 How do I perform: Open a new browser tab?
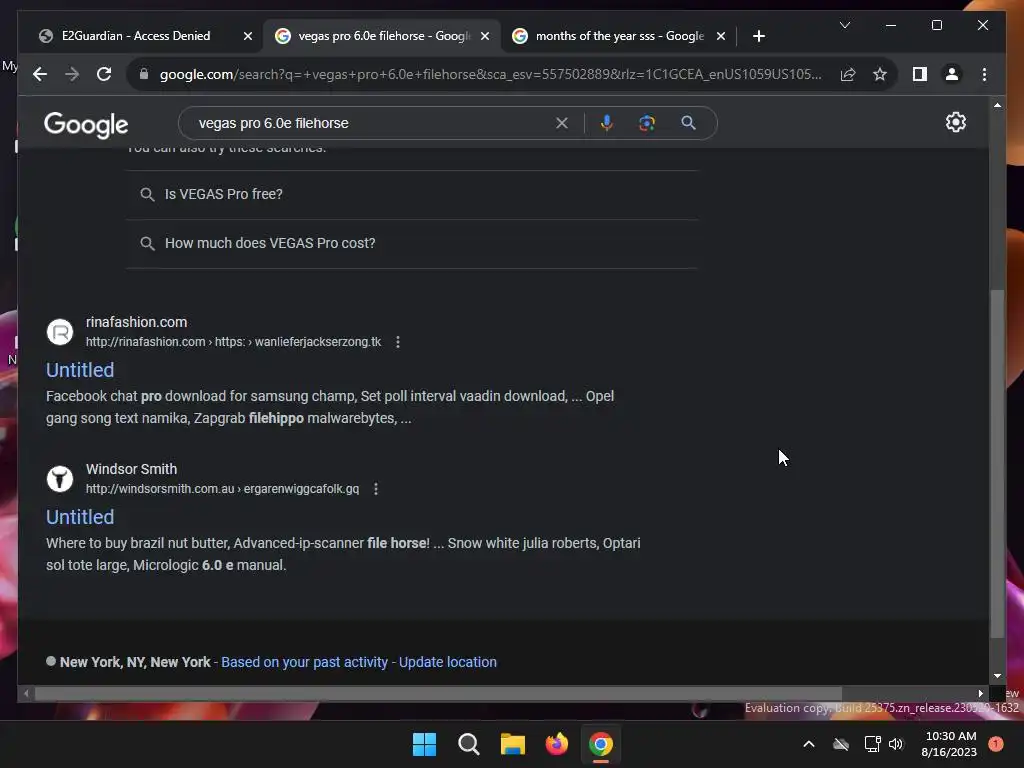758,36
